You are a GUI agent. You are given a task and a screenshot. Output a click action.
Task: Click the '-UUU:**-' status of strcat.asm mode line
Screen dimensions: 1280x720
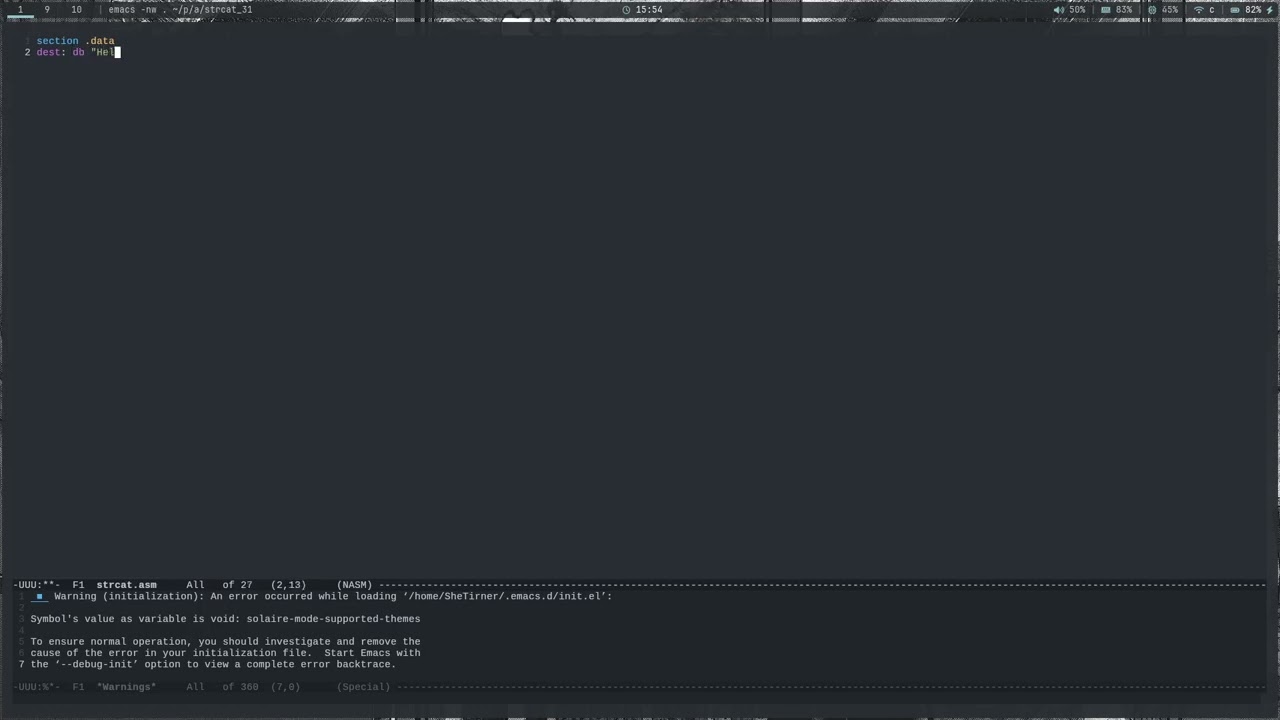[37, 585]
